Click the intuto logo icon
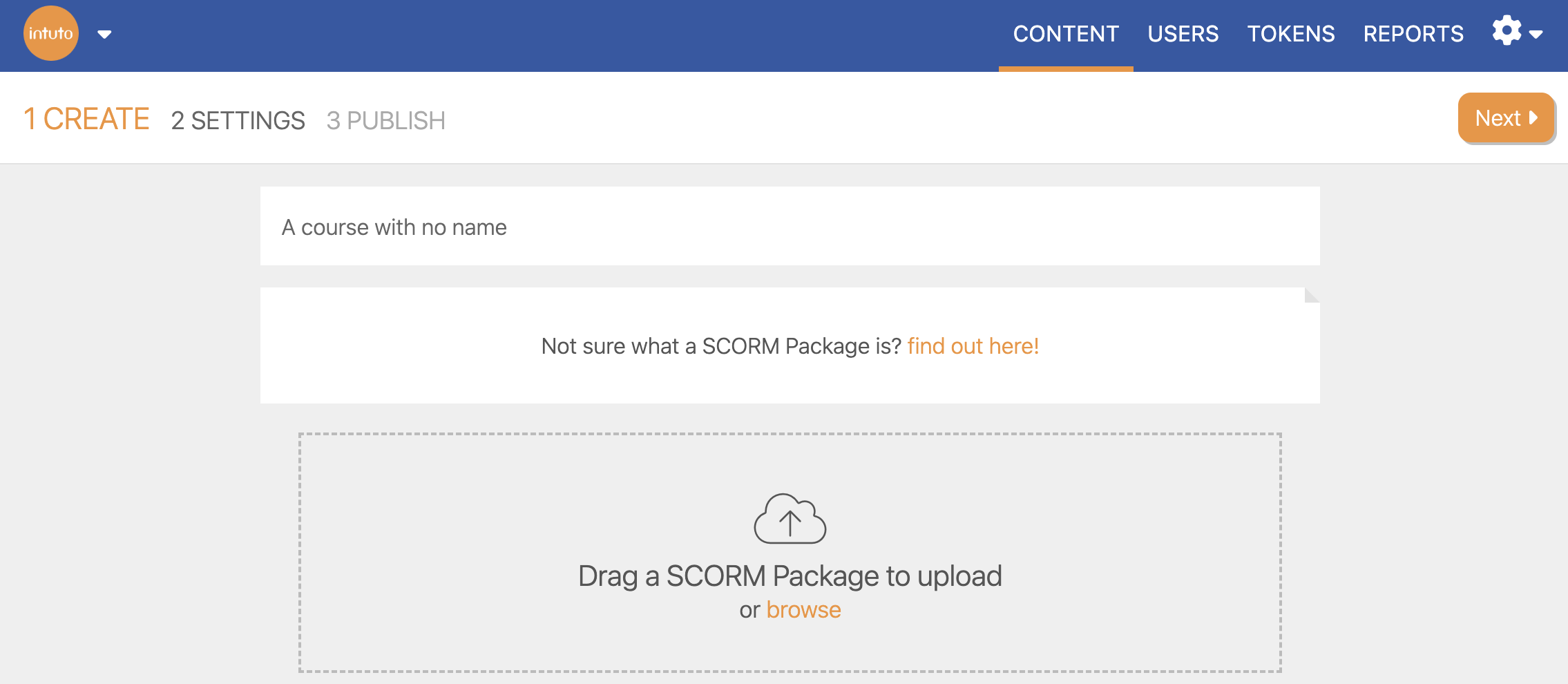The height and width of the screenshot is (684, 1568). pyautogui.click(x=50, y=33)
